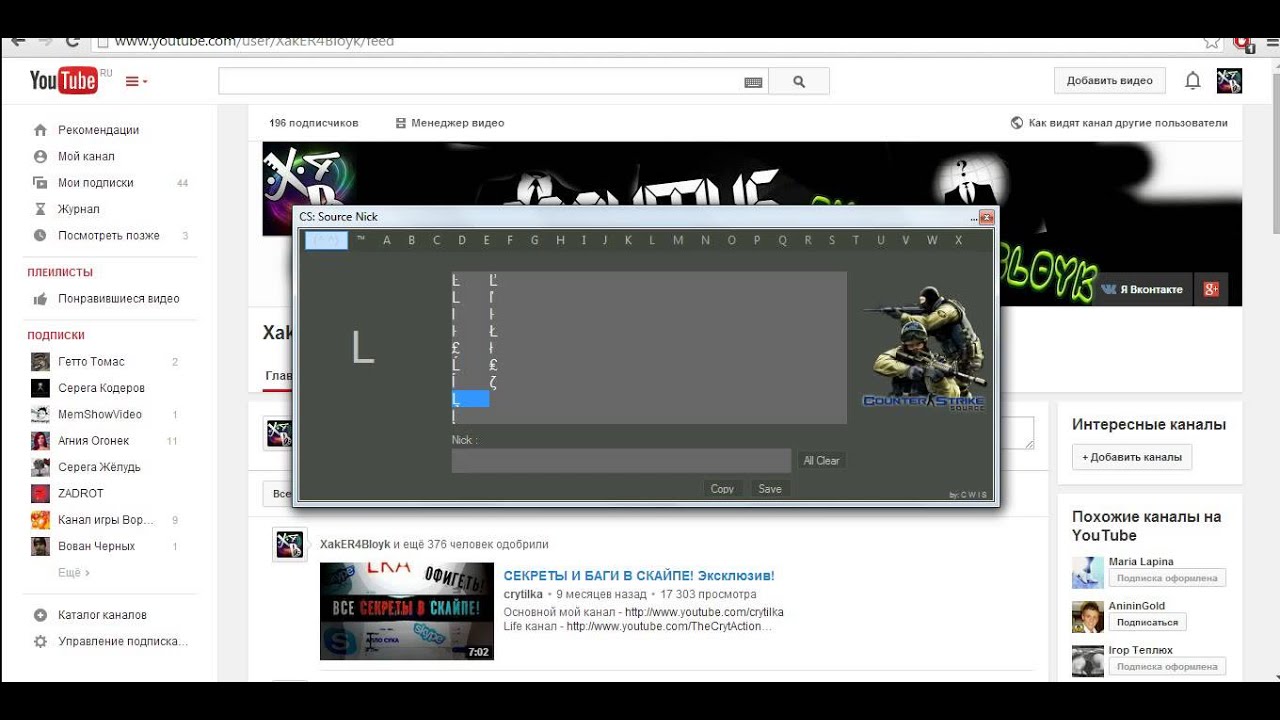This screenshot has width=1280, height=720.
Task: Open the notifications bell
Action: pos(1192,81)
